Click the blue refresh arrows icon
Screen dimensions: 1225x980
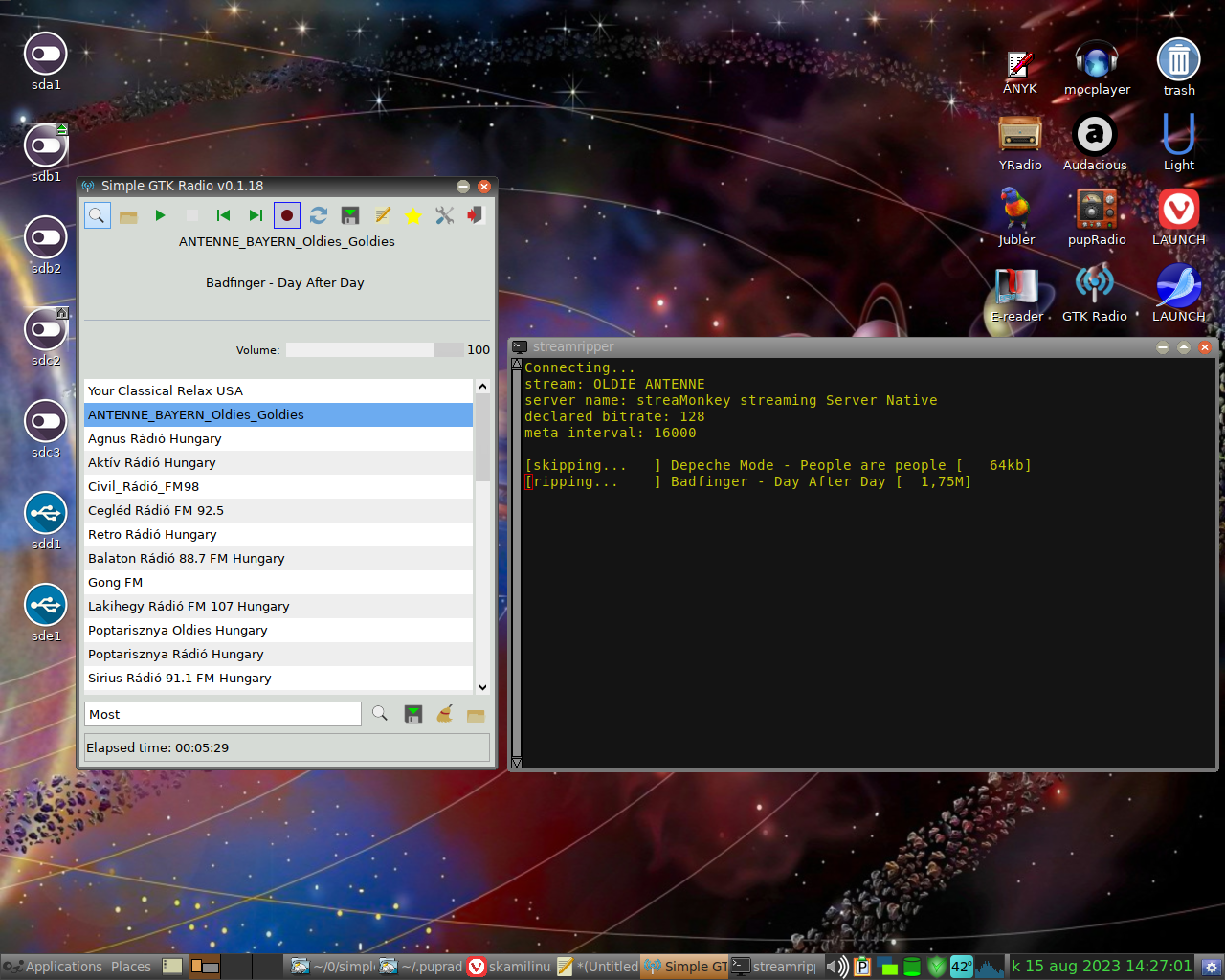click(x=319, y=215)
